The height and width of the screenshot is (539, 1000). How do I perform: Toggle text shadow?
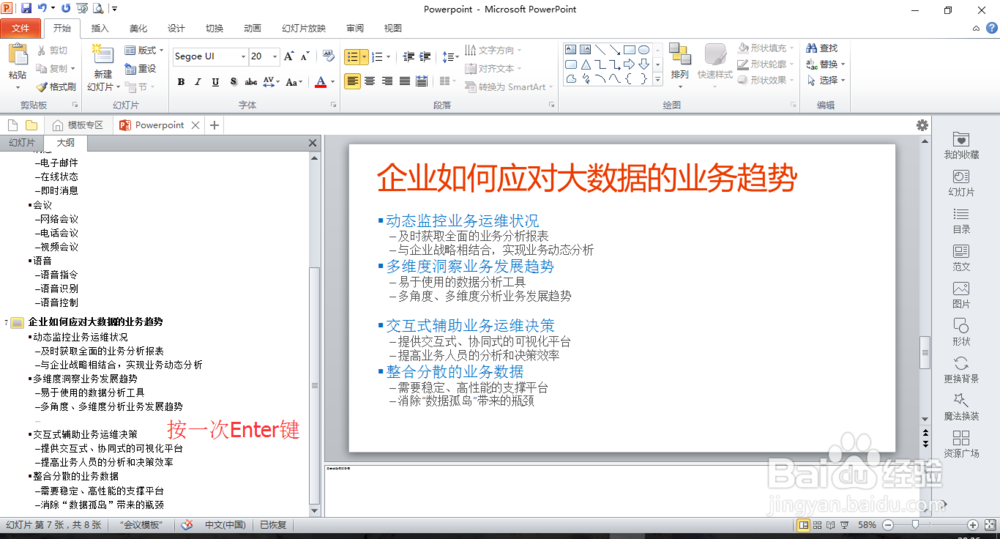coord(233,82)
